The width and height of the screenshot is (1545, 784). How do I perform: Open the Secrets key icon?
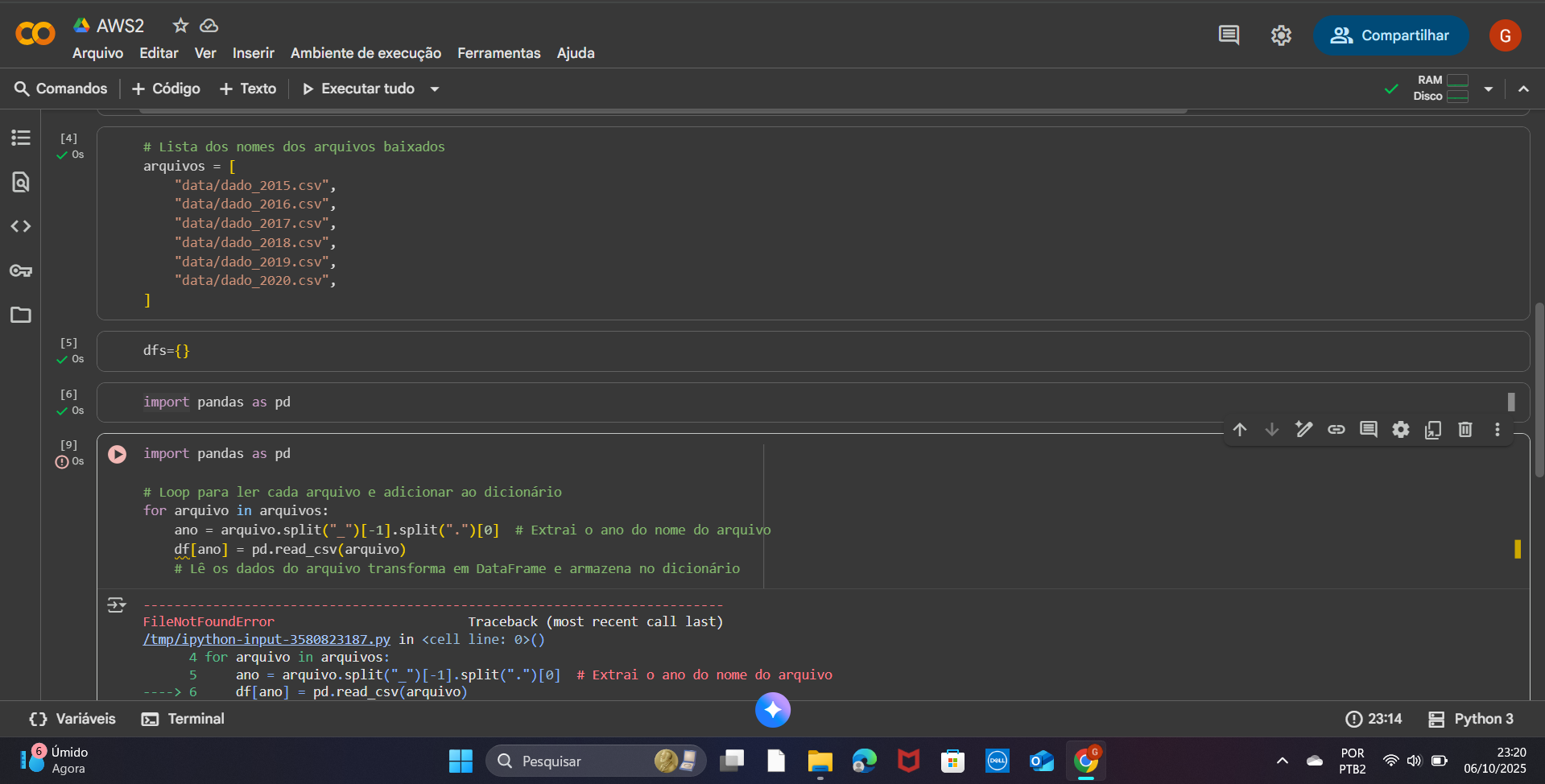coord(21,270)
